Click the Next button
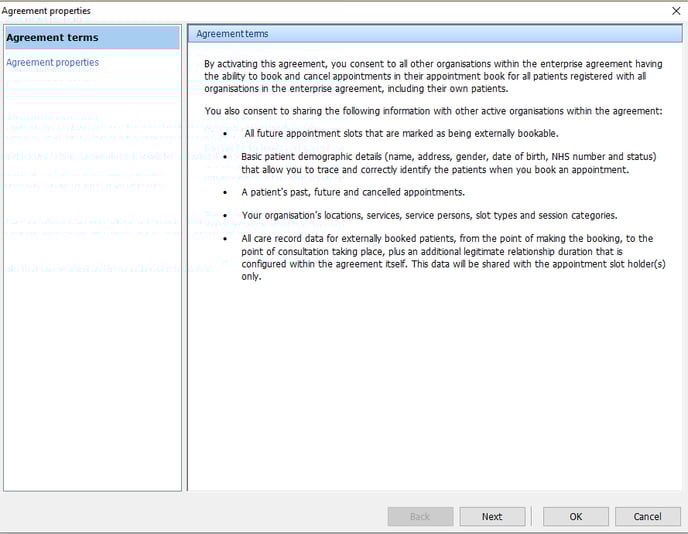This screenshot has height=534, width=688. 492,516
